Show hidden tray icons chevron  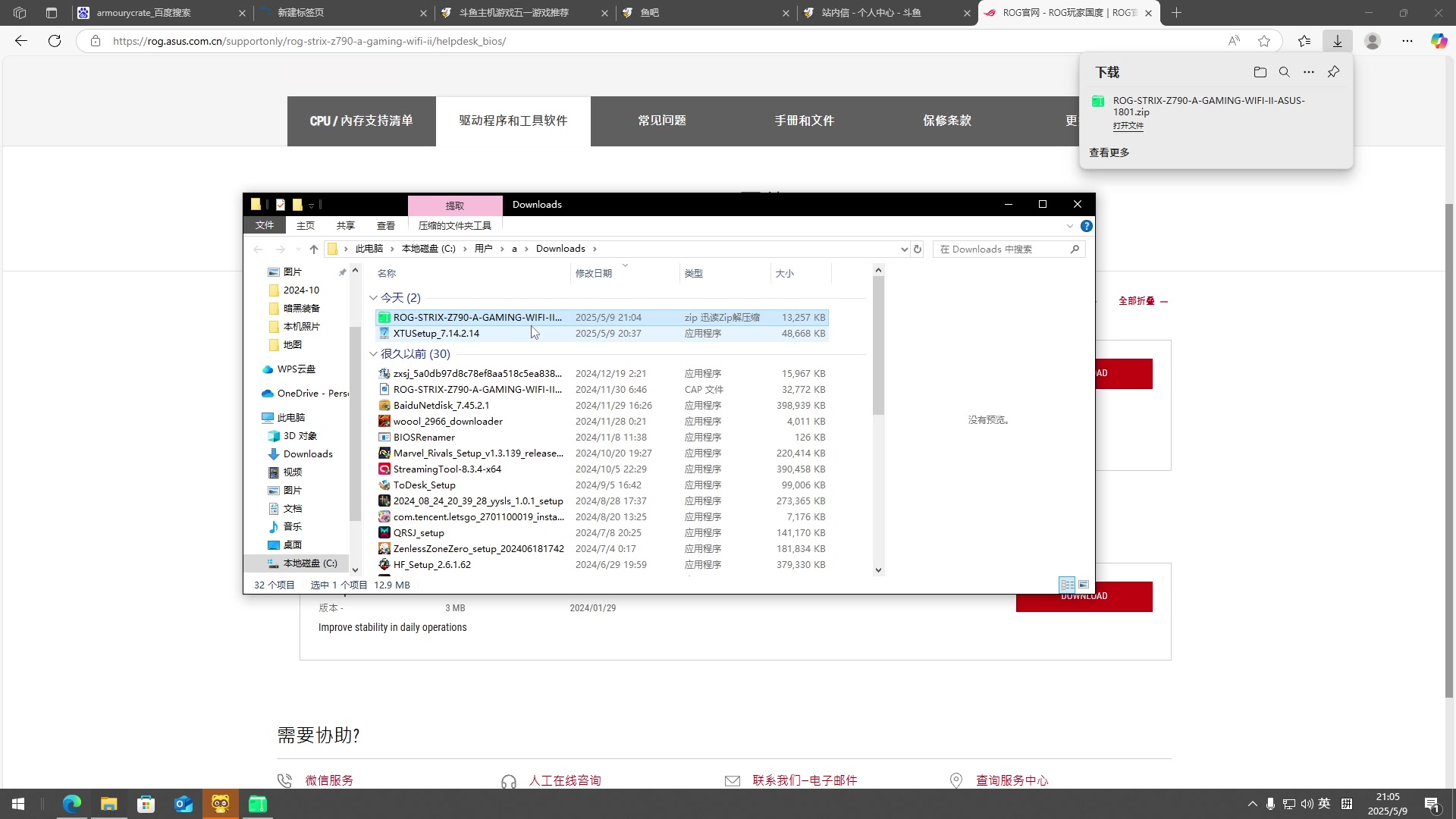click(x=1252, y=804)
